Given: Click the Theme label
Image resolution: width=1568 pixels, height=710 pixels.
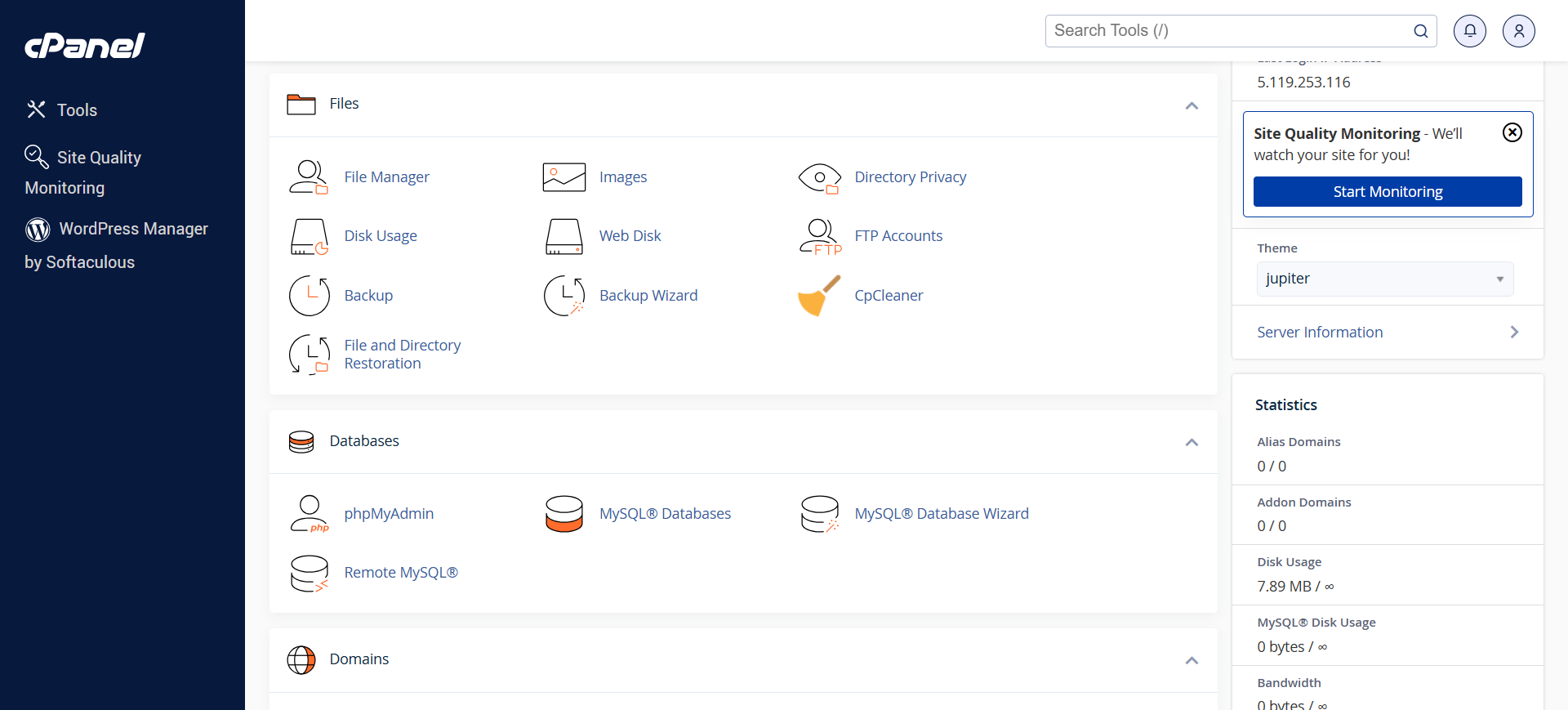Looking at the screenshot, I should [1276, 248].
